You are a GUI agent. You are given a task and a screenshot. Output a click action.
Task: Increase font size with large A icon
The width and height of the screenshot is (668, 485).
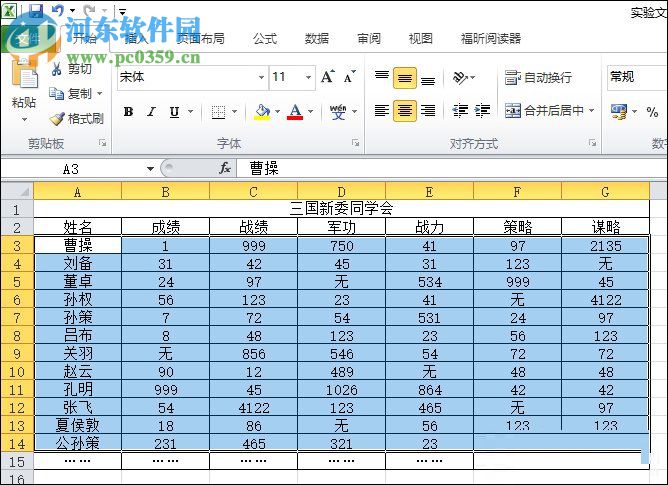328,77
